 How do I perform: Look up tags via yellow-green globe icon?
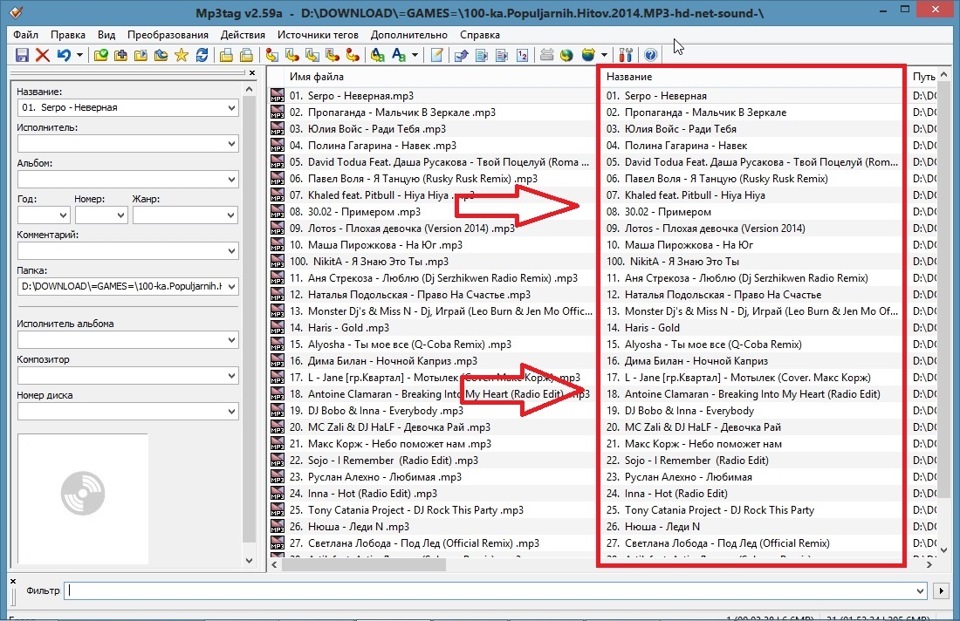tap(567, 55)
